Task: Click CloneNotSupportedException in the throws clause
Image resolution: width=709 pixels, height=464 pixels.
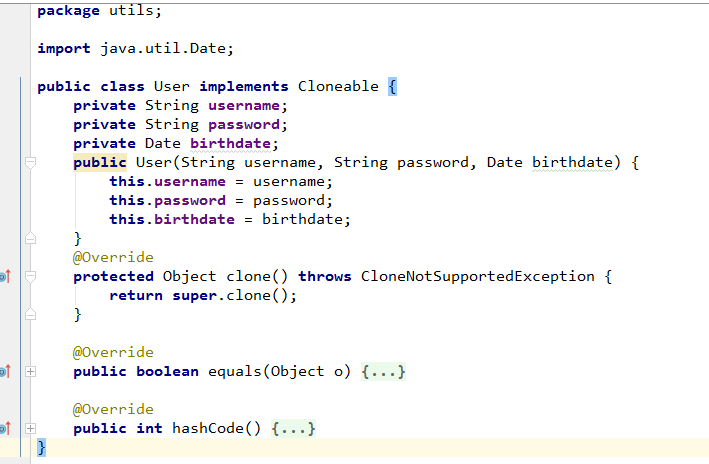Action: coord(477,276)
